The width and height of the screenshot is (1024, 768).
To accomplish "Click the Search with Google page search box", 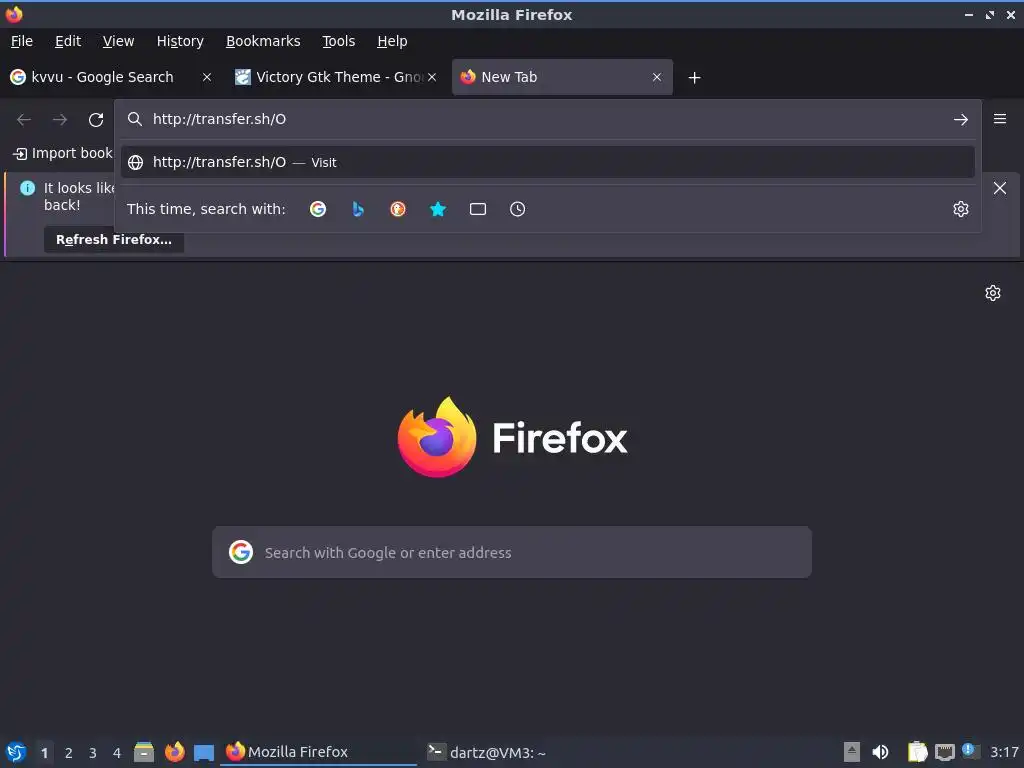I will (x=512, y=552).
